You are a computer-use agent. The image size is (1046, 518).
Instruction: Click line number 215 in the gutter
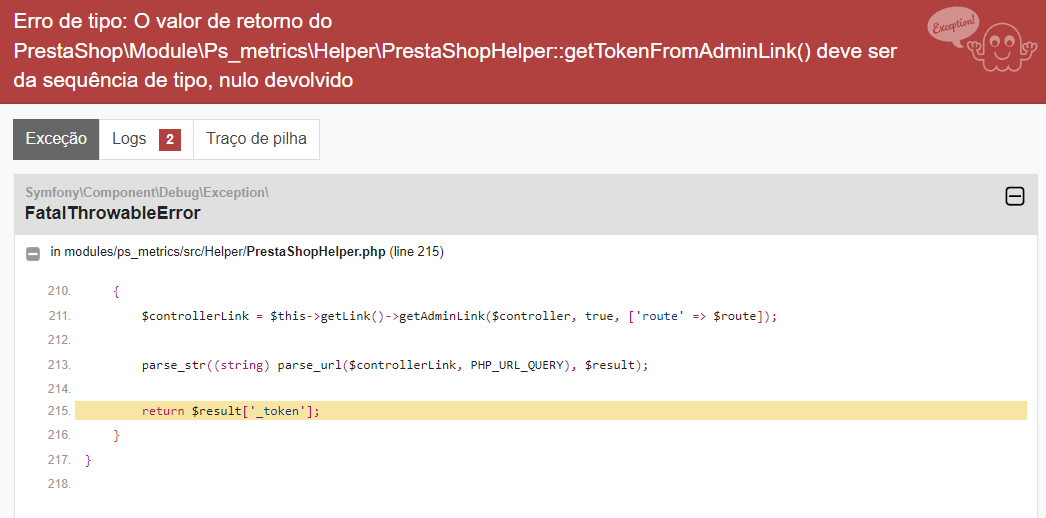point(59,411)
